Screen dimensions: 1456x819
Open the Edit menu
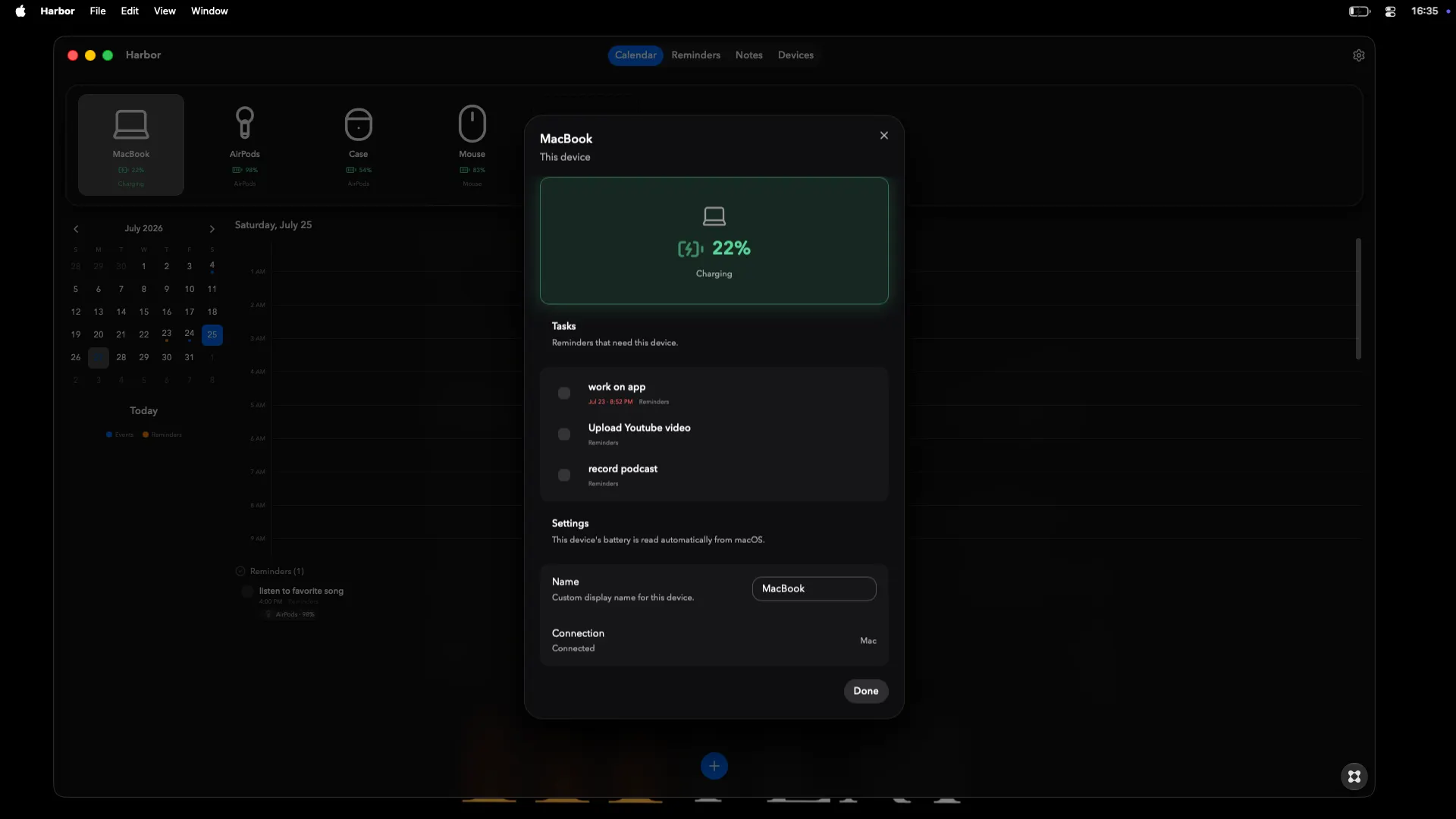[x=130, y=11]
